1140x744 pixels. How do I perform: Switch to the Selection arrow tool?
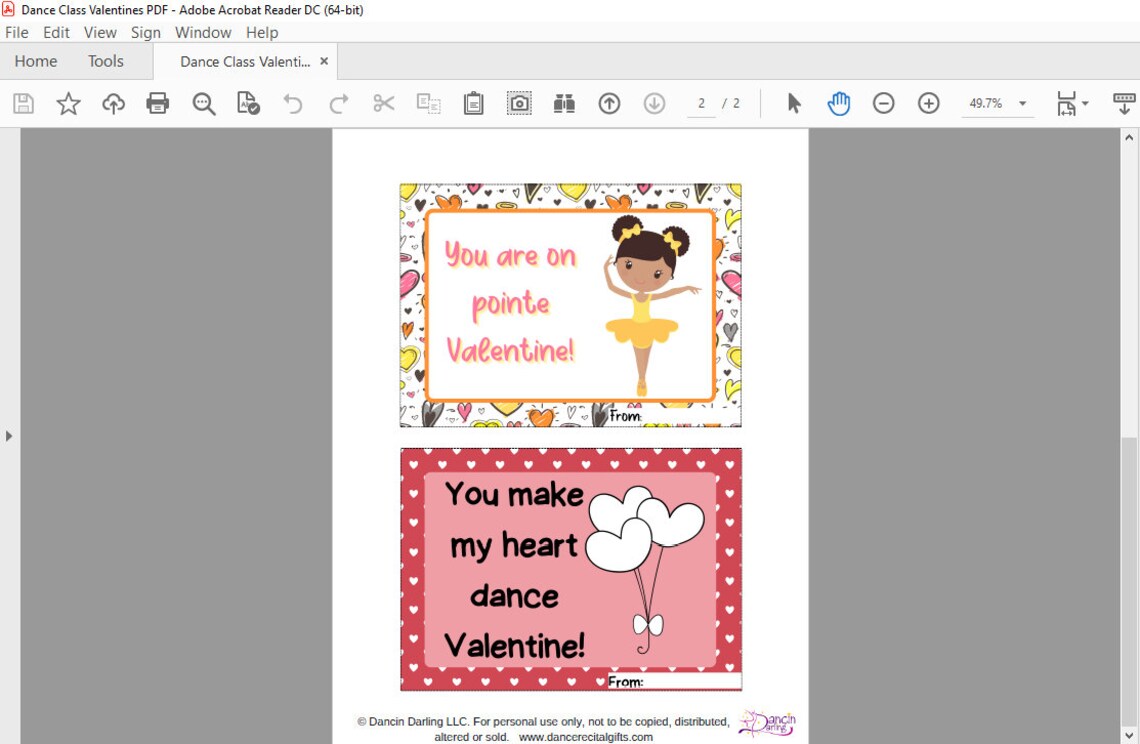pos(794,103)
